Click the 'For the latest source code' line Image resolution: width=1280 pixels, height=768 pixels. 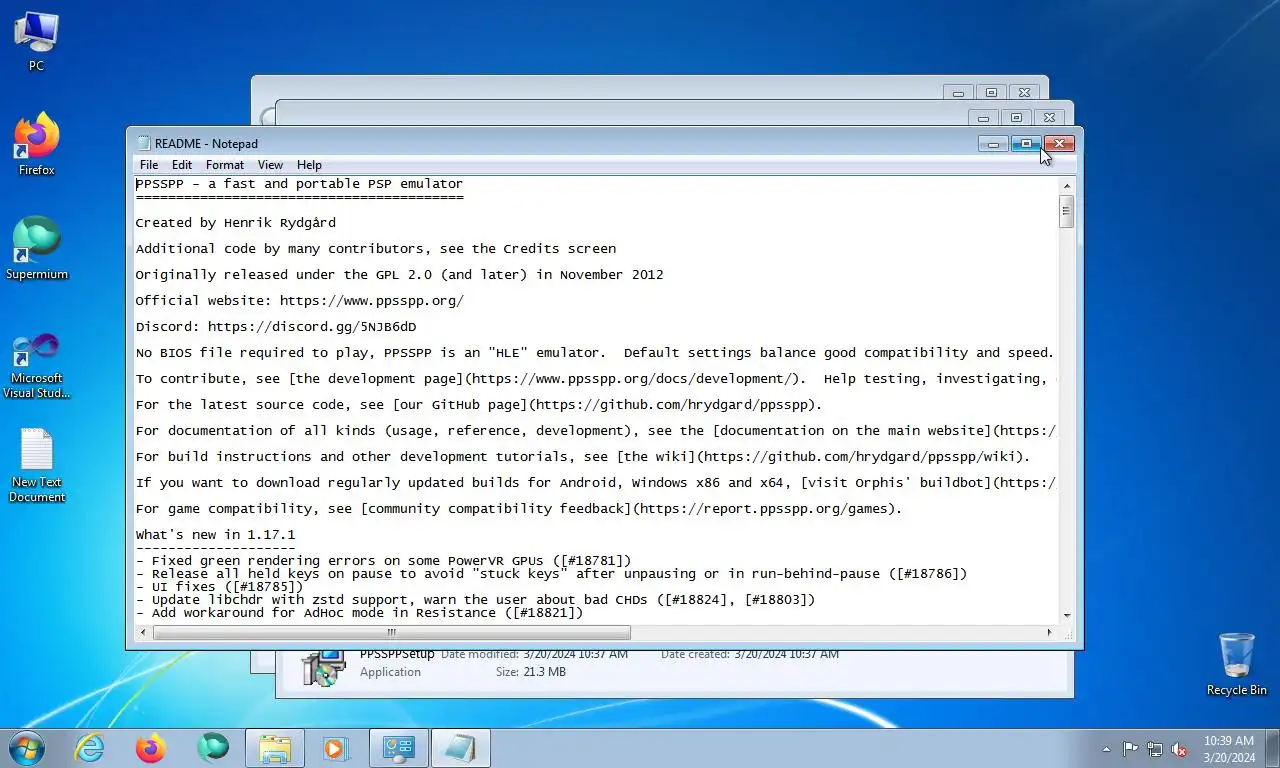coord(479,405)
